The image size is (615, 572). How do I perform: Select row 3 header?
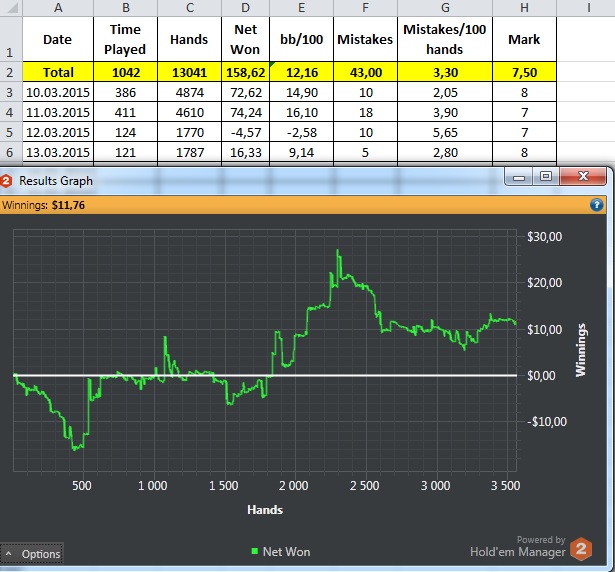(11, 92)
